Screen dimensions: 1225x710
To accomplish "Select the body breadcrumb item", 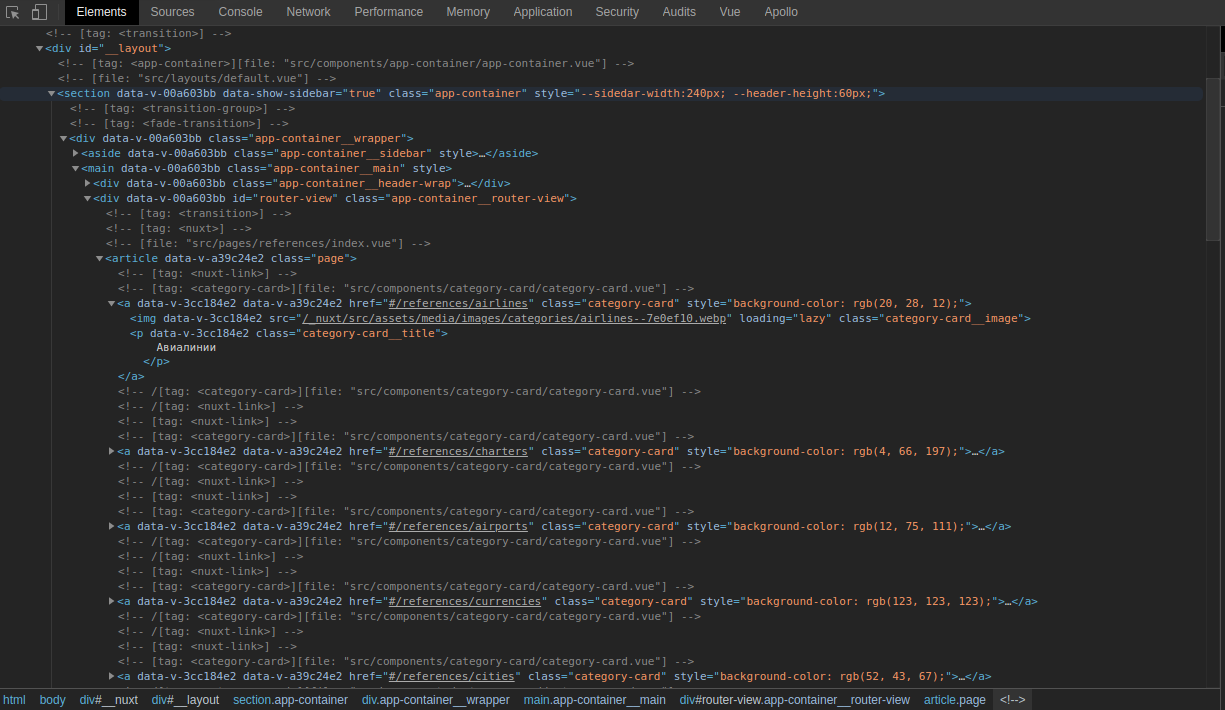I will 52,700.
